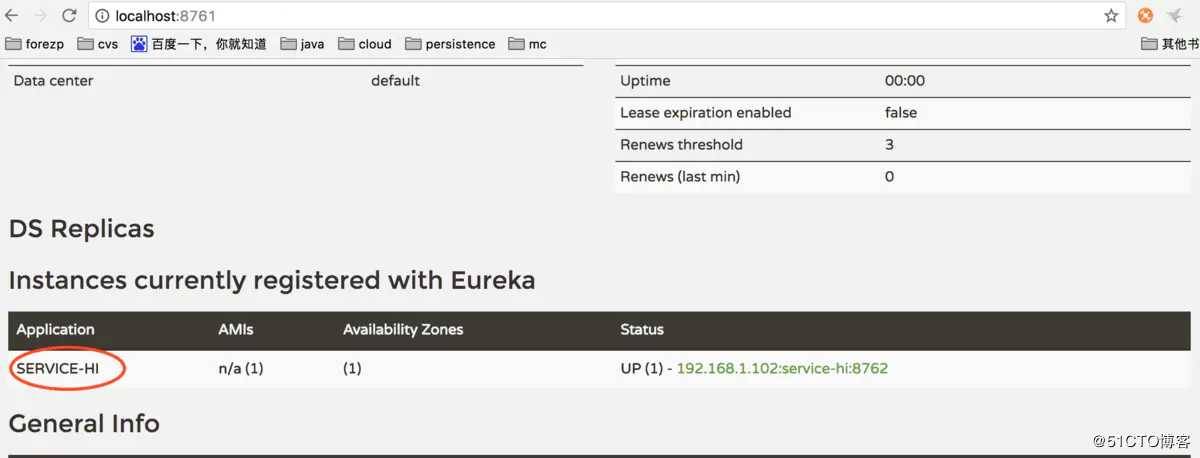Open the mc bookmark folder
The width and height of the screenshot is (1200, 458).
[527, 44]
